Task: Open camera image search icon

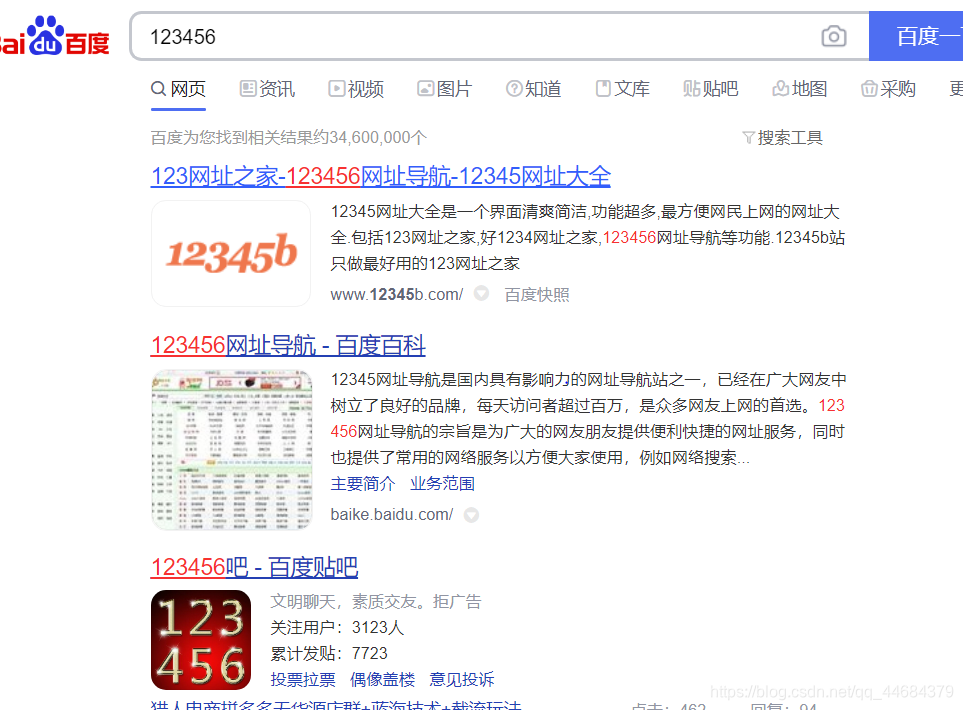Action: (x=833, y=36)
